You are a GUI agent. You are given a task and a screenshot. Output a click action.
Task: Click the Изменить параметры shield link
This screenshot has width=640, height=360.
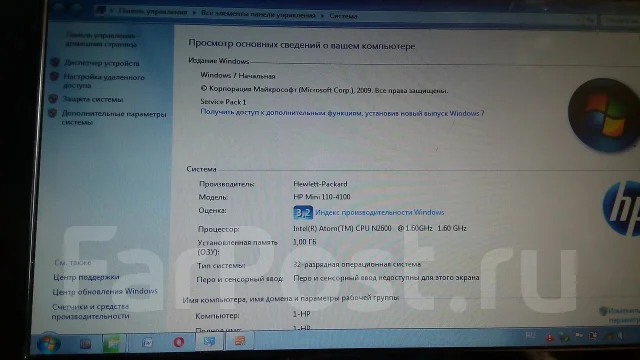click(620, 316)
